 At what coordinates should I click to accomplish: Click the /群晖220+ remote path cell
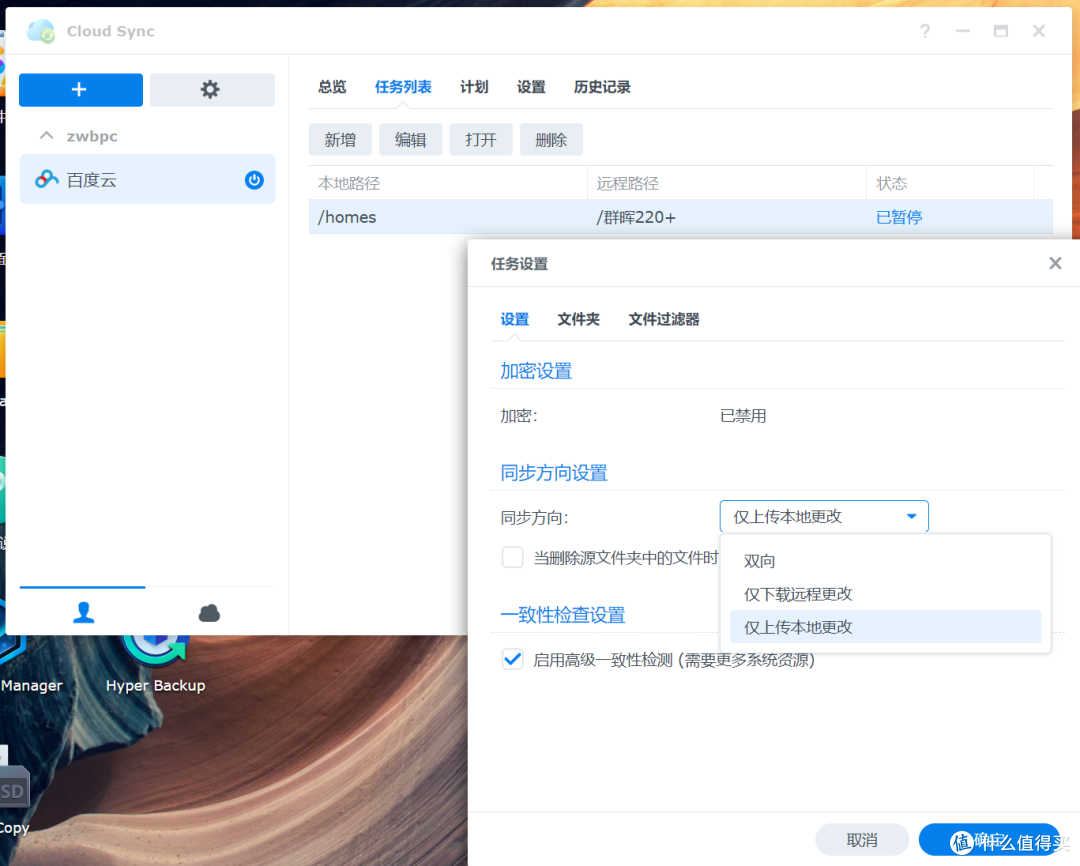(x=636, y=217)
